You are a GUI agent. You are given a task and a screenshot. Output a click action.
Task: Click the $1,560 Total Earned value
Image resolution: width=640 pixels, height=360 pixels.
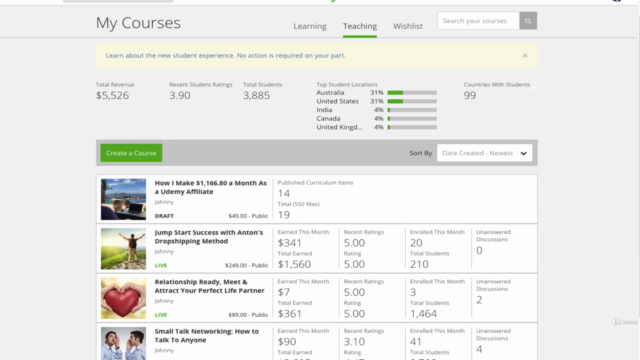coord(294,264)
